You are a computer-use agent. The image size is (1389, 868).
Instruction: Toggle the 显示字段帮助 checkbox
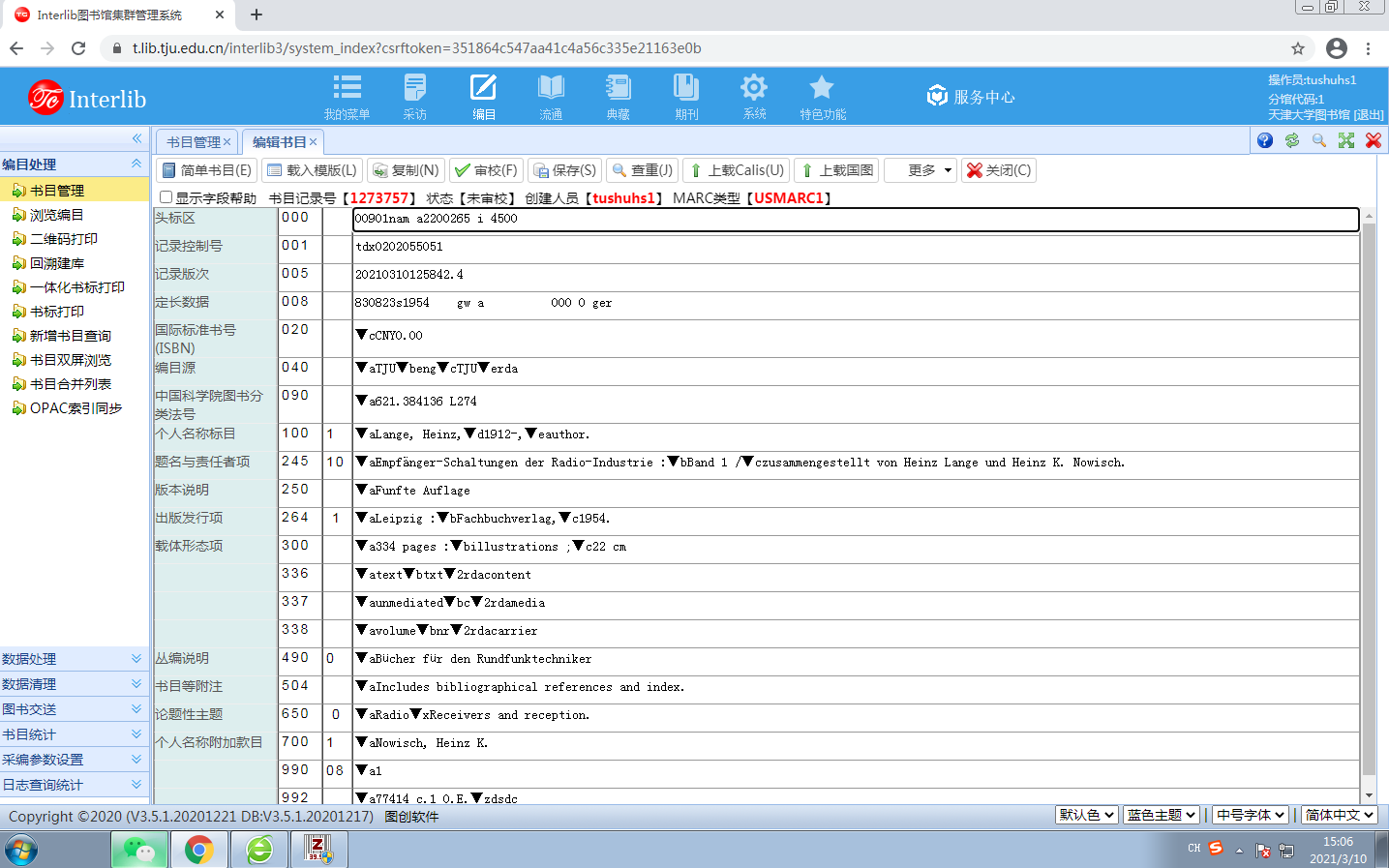click(166, 197)
